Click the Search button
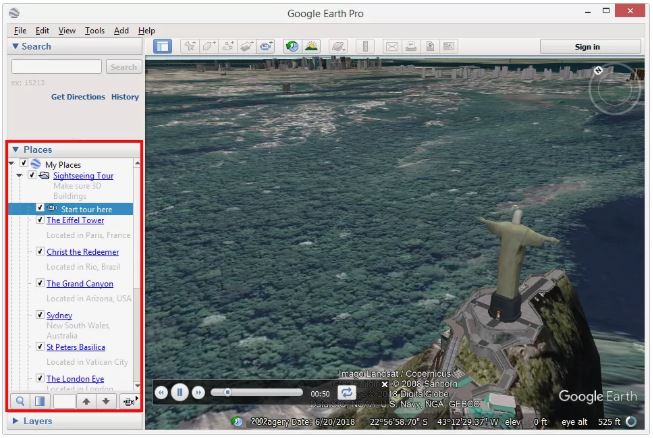The height and width of the screenshot is (438, 653). (124, 67)
